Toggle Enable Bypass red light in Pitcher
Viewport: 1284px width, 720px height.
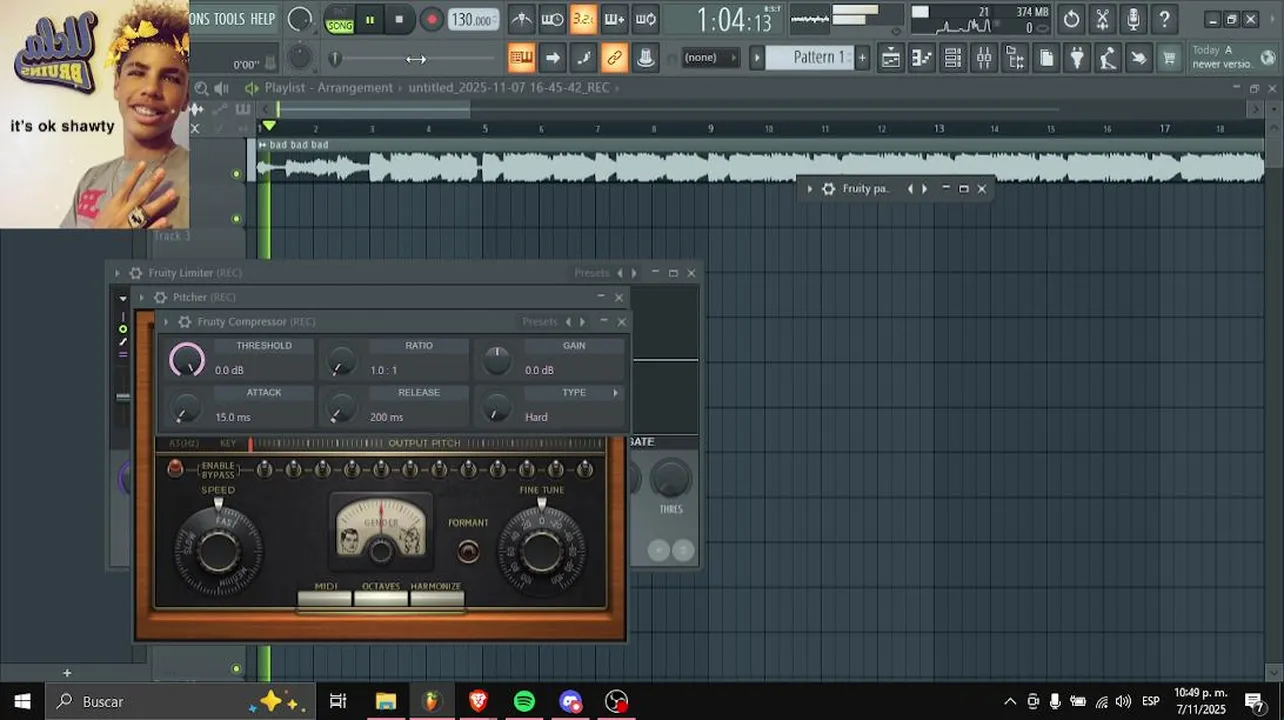(175, 469)
